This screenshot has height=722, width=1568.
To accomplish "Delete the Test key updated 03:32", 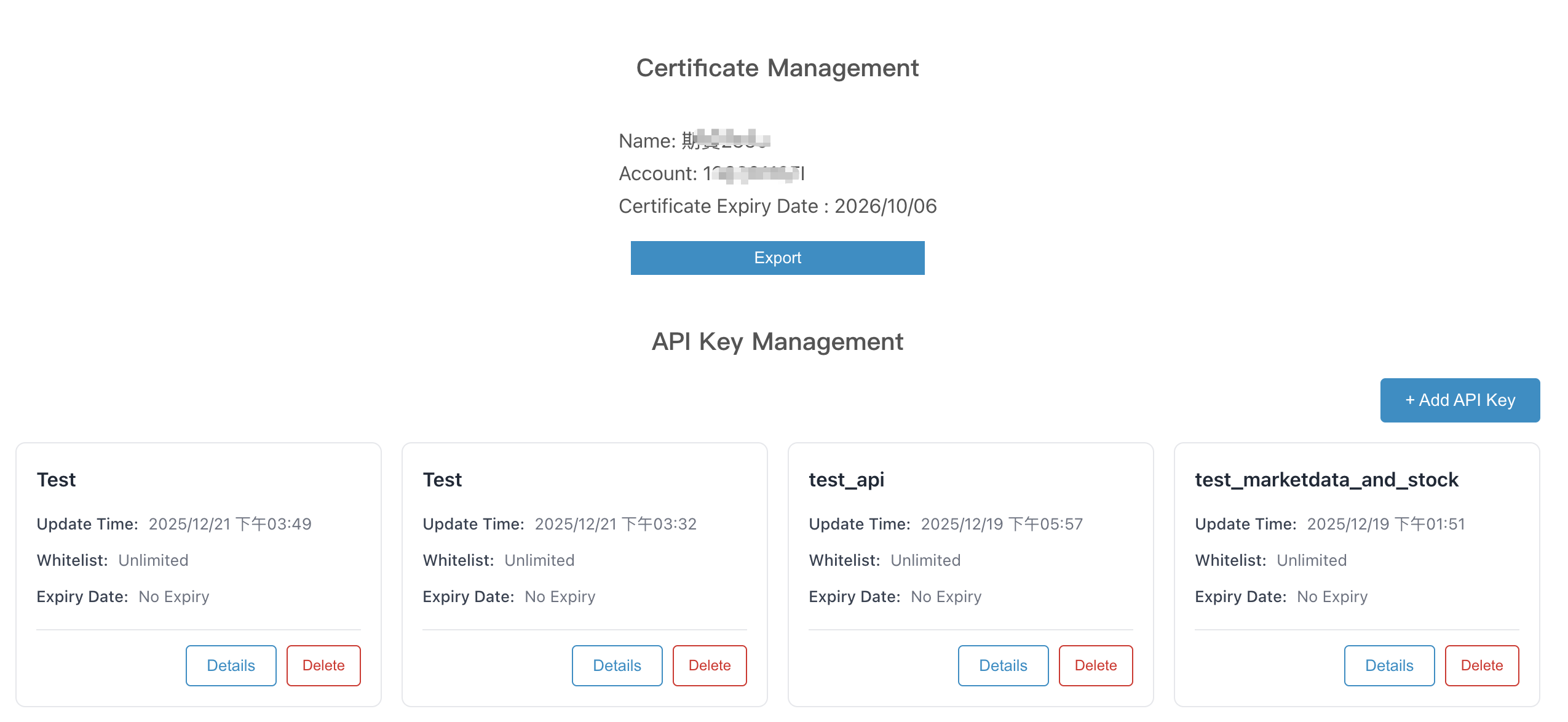I will click(709, 665).
